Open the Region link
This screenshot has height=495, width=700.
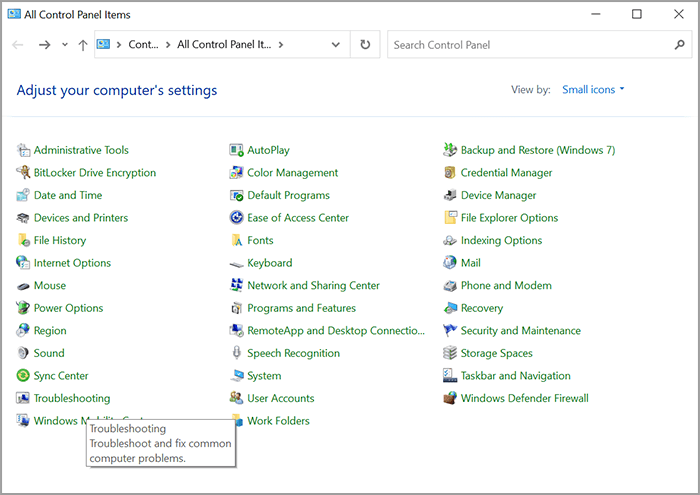(50, 331)
